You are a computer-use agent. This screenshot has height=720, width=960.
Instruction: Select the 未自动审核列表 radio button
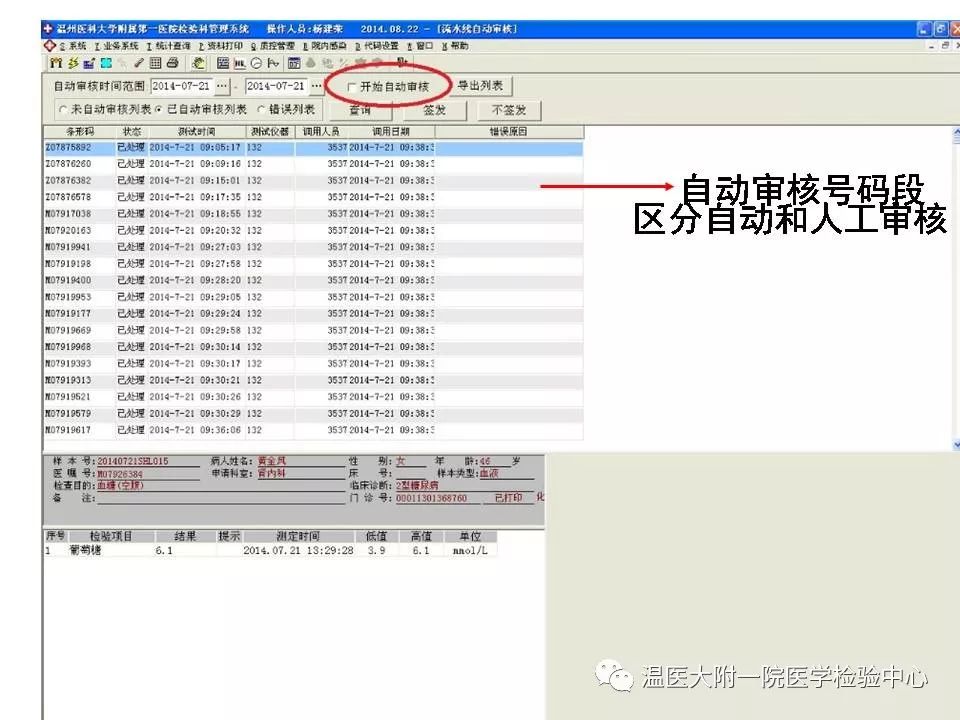tap(63, 109)
